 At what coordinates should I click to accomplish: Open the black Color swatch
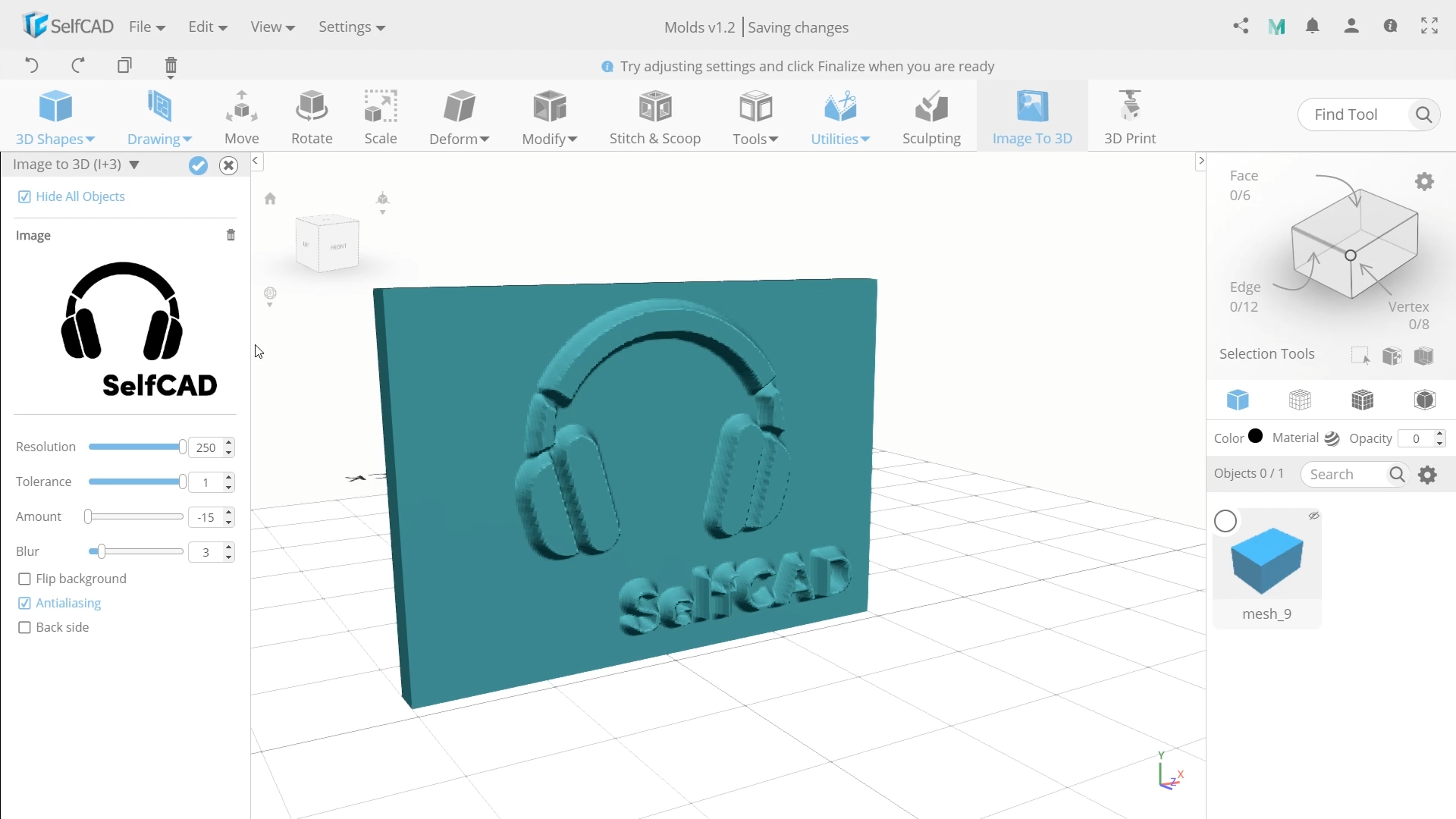point(1256,436)
